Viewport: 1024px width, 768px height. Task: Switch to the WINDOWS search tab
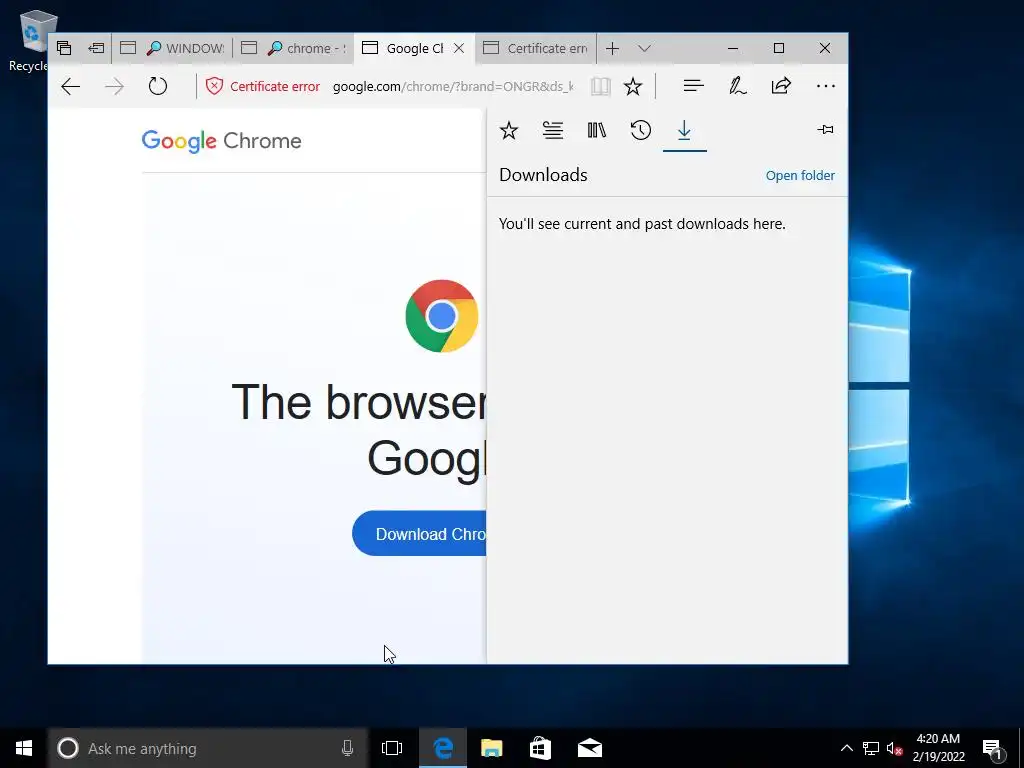[172, 48]
